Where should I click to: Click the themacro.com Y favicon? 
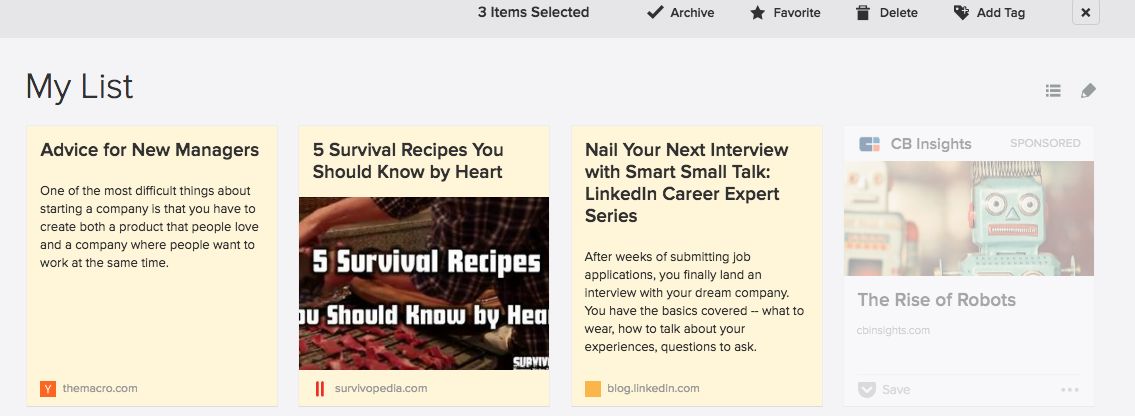[48, 389]
